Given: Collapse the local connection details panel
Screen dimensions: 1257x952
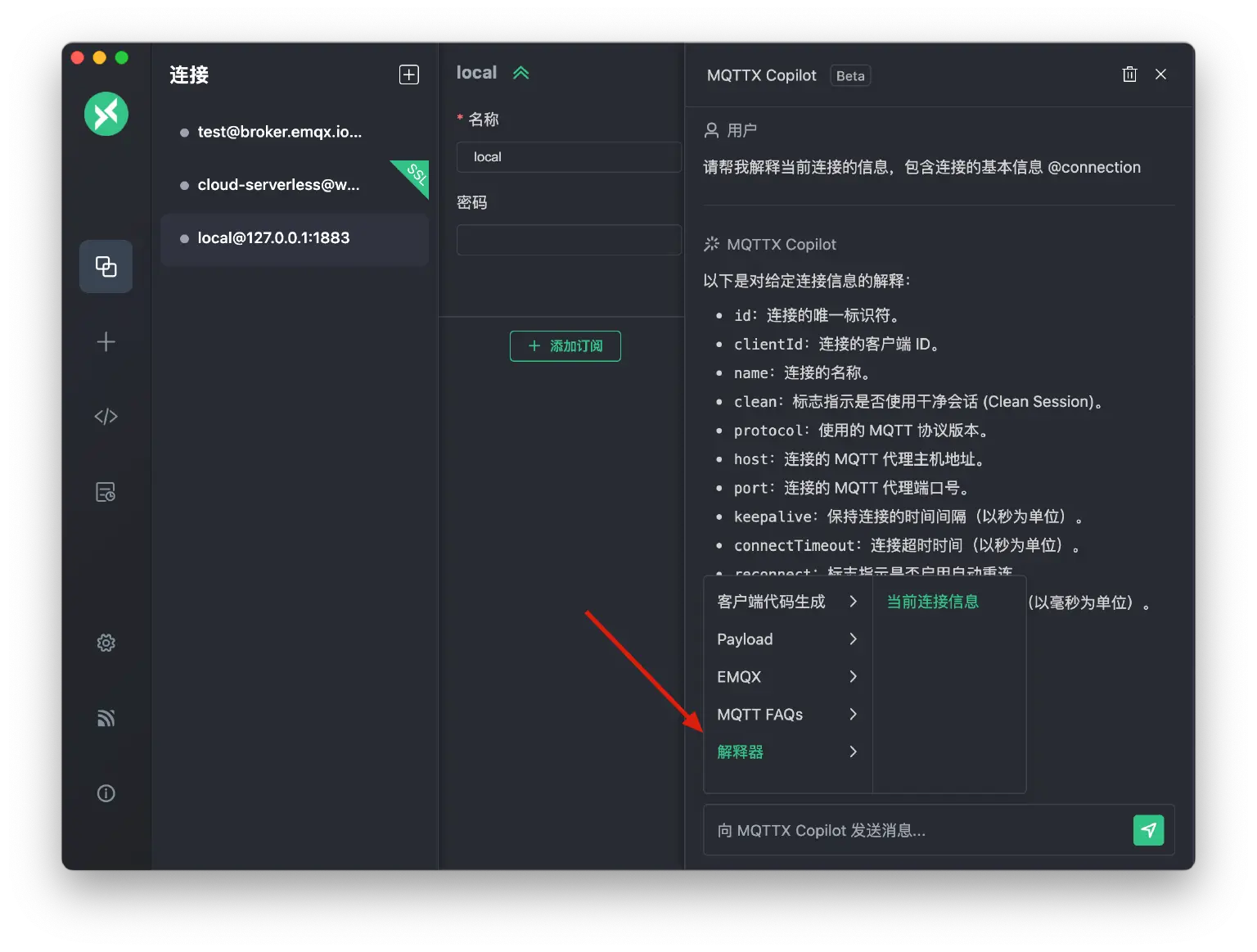Looking at the screenshot, I should click(521, 72).
